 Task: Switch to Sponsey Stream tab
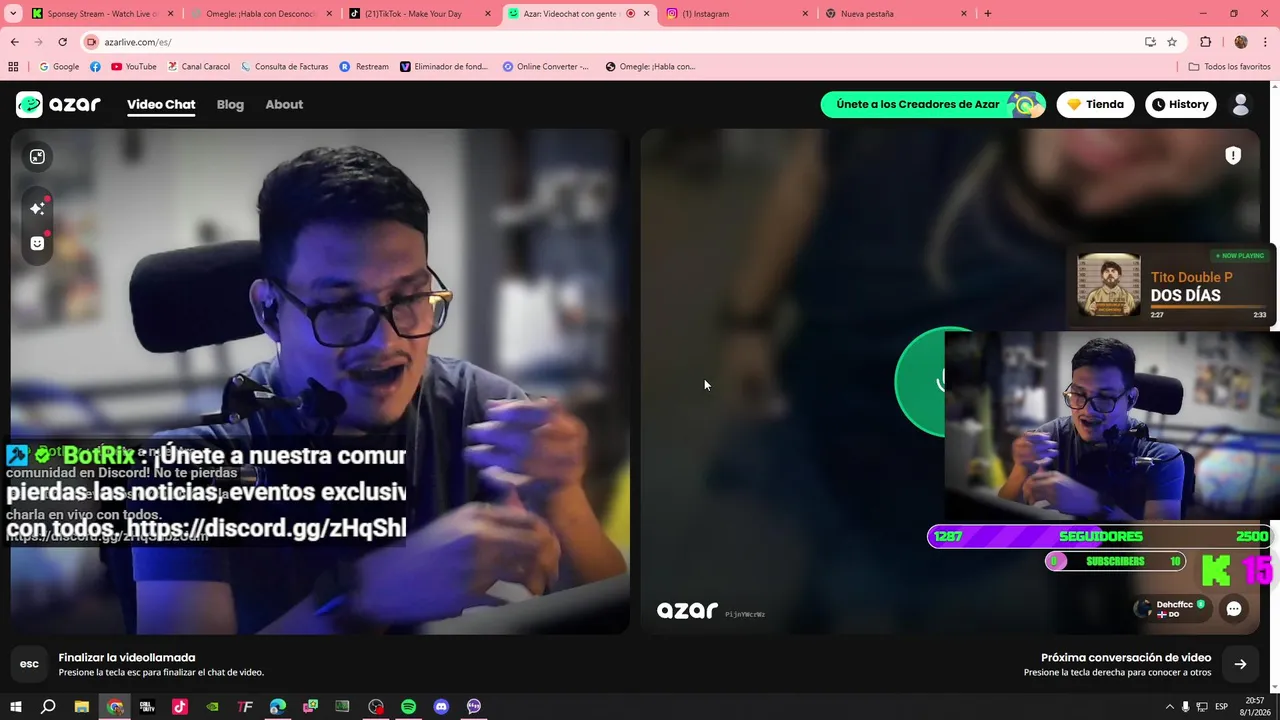(x=102, y=14)
